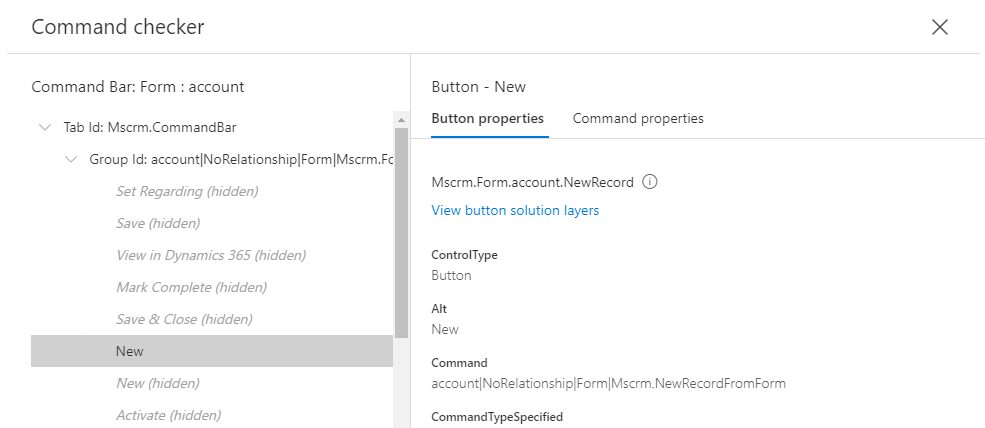Select New (hidden) tree entry
The width and height of the screenshot is (985, 428).
(x=157, y=383)
